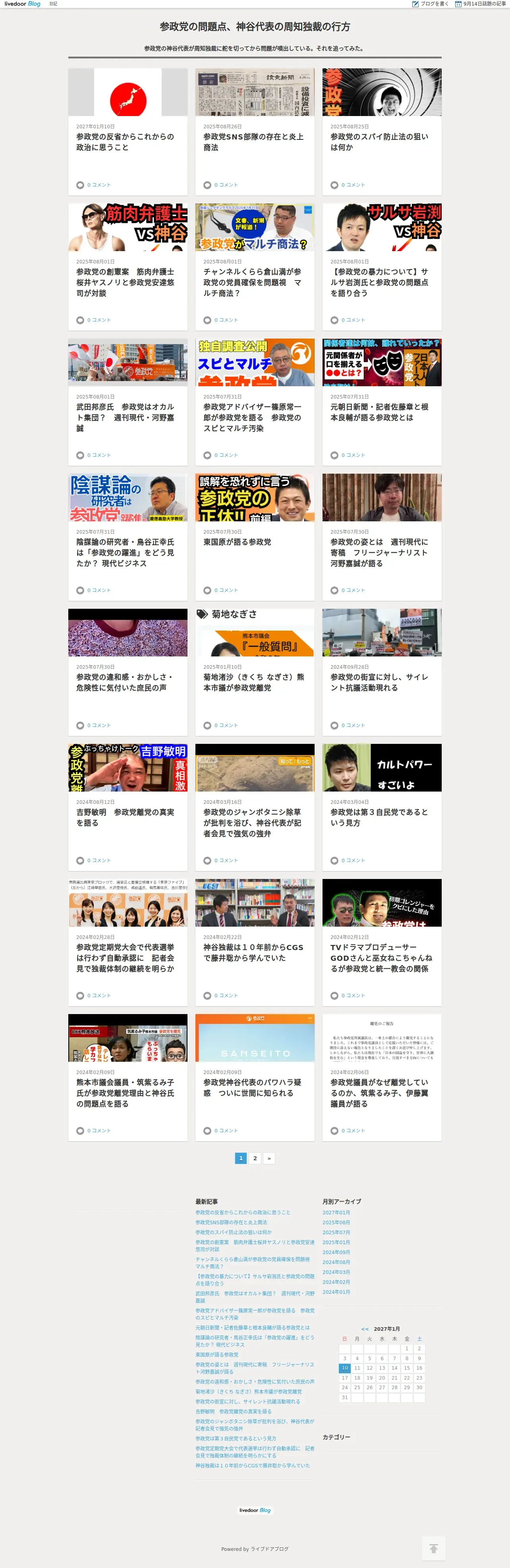Click comment bubble icon on the 菊地渚沙 熊本市議 post
This screenshot has height=1568, width=510.
pos(207,726)
